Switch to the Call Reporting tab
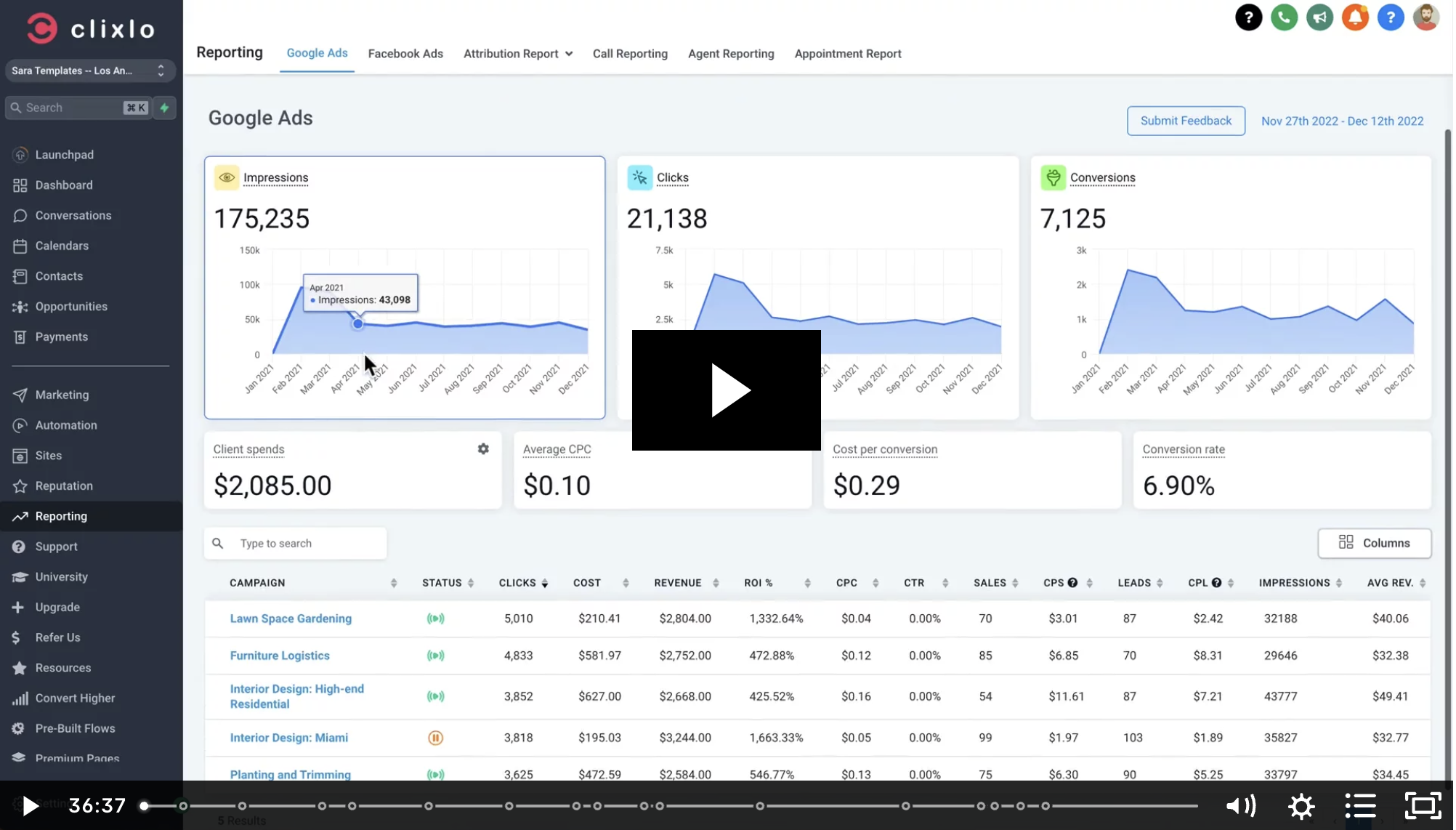1456x830 pixels. coord(631,54)
